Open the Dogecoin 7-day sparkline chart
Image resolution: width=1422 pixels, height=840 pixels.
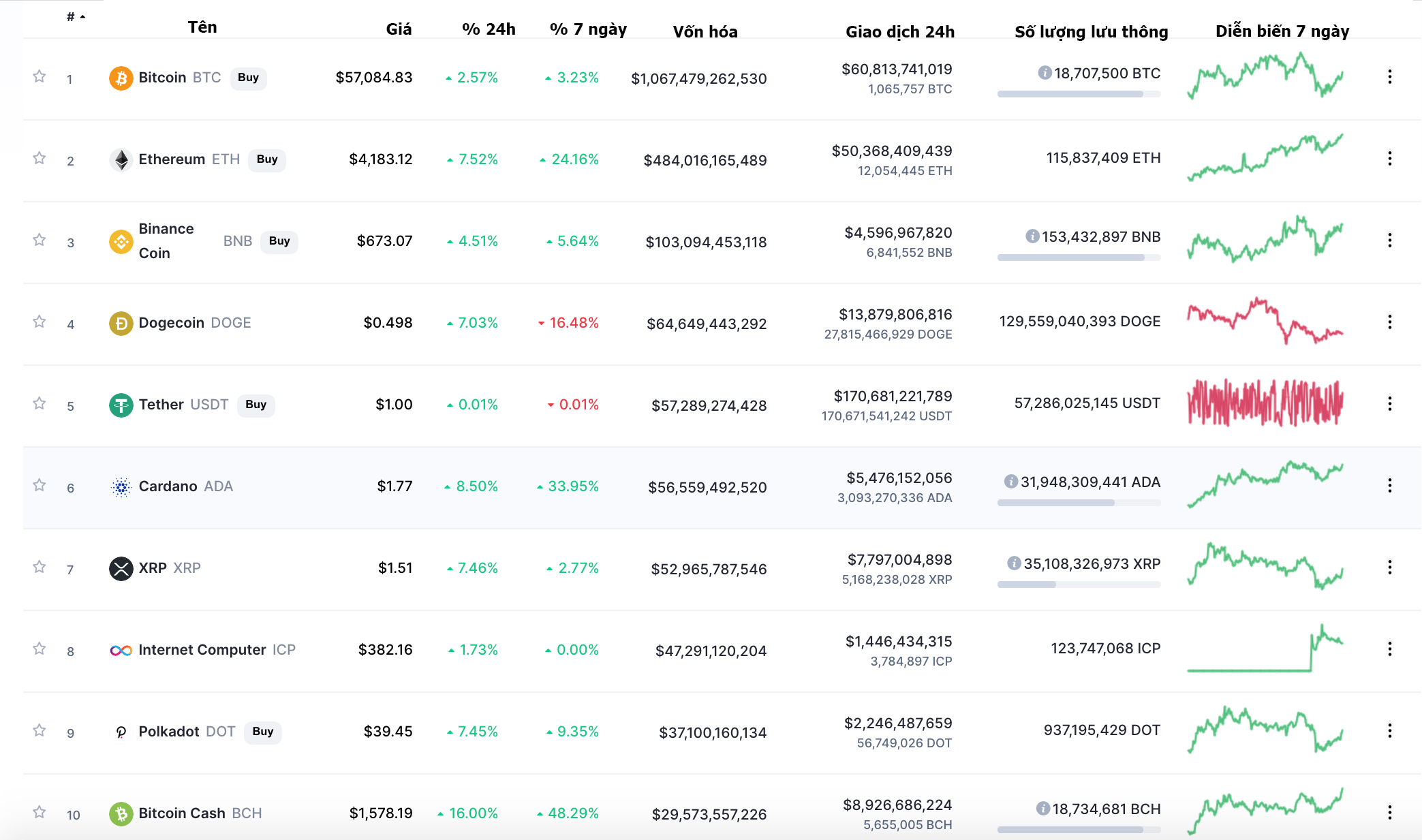1265,321
